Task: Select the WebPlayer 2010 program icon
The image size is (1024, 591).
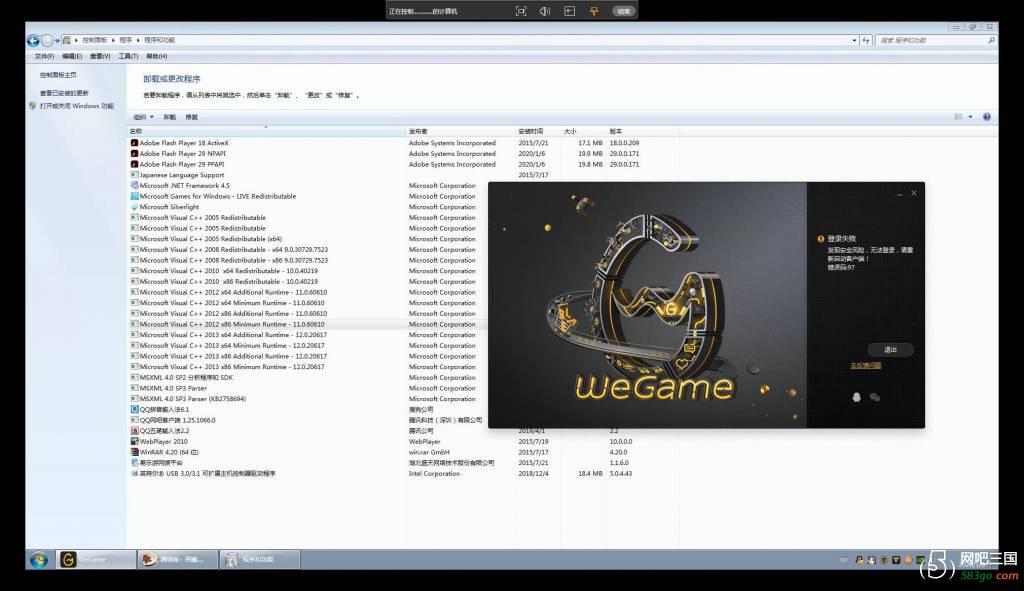Action: (134, 441)
